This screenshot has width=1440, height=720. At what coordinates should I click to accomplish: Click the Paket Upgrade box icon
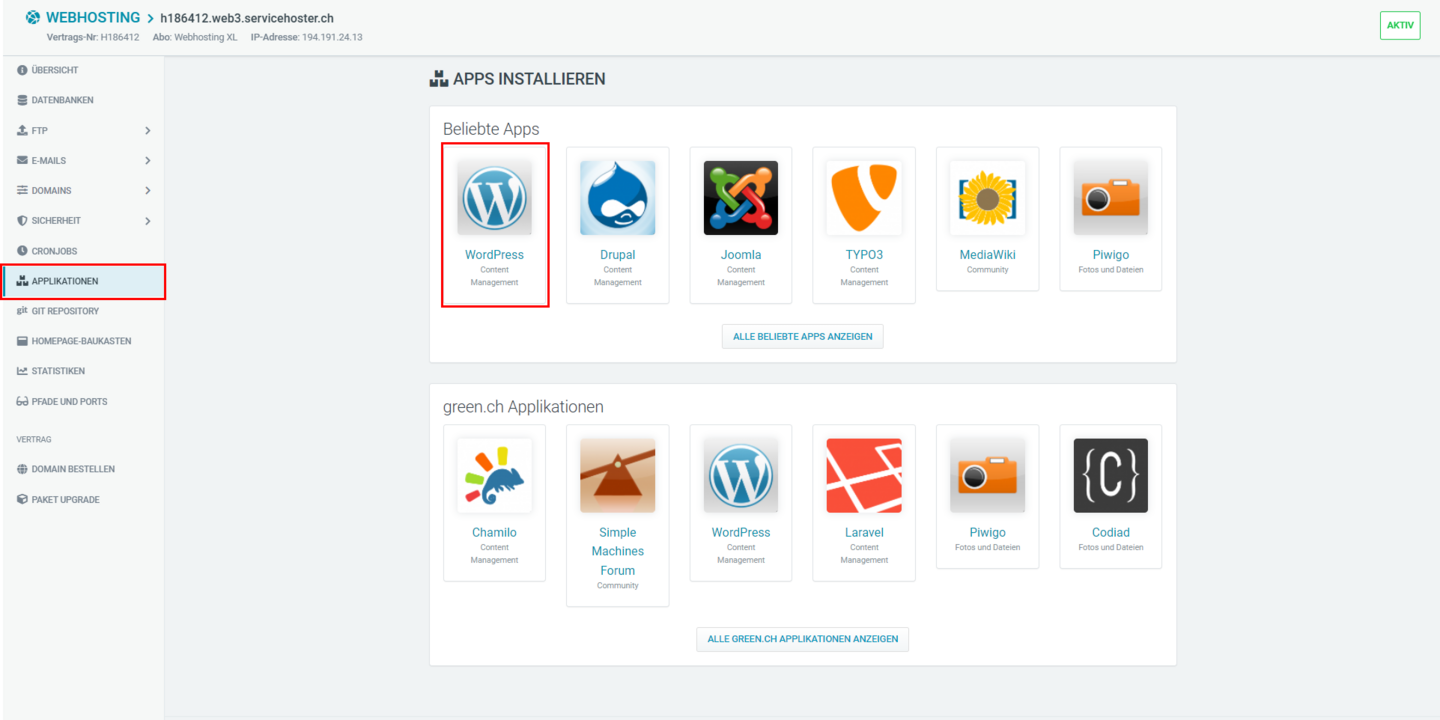click(x=22, y=499)
